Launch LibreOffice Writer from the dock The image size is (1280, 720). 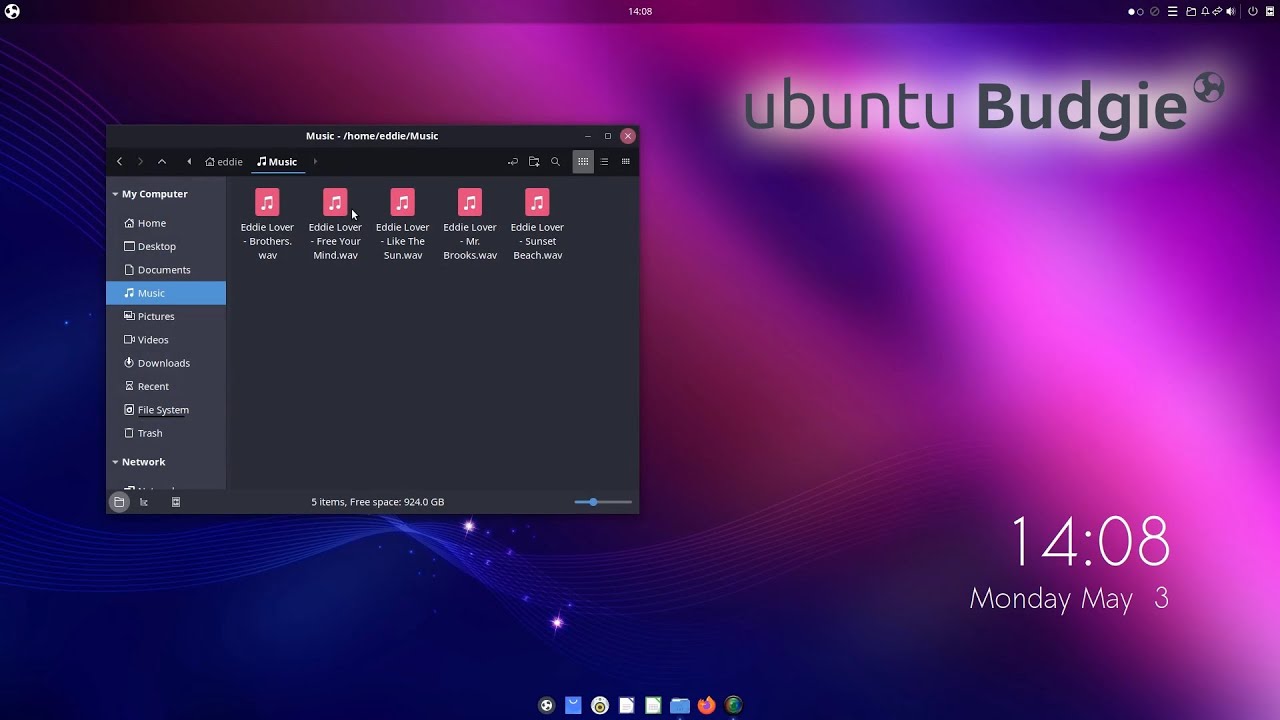coord(626,705)
